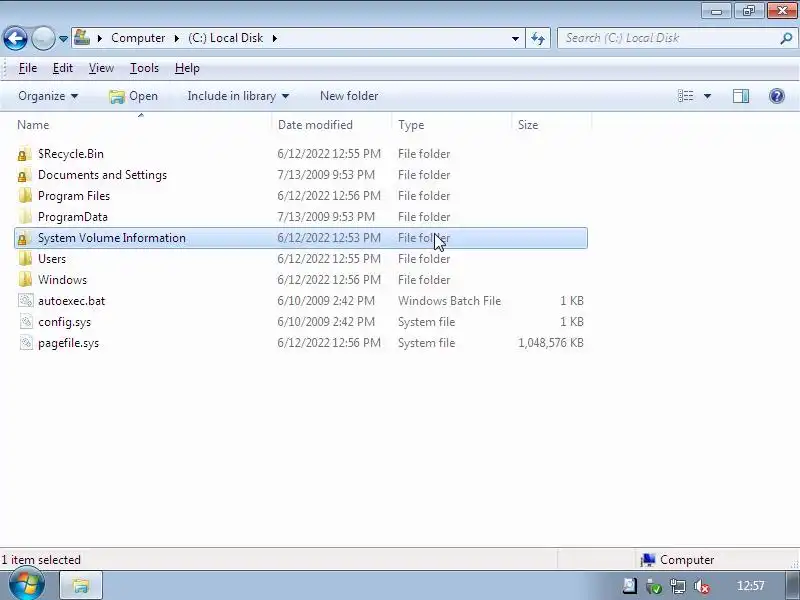This screenshot has height=600, width=800.
Task: Select System Volume Information folder icon
Action: point(24,238)
